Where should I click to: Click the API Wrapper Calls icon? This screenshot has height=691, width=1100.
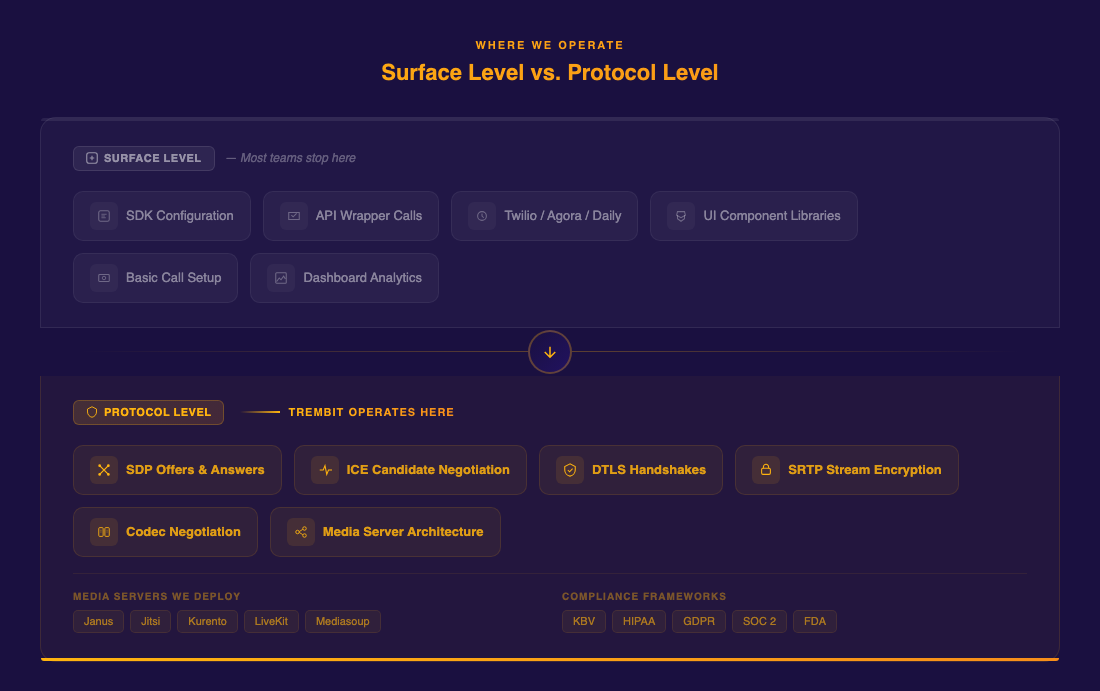[294, 216]
